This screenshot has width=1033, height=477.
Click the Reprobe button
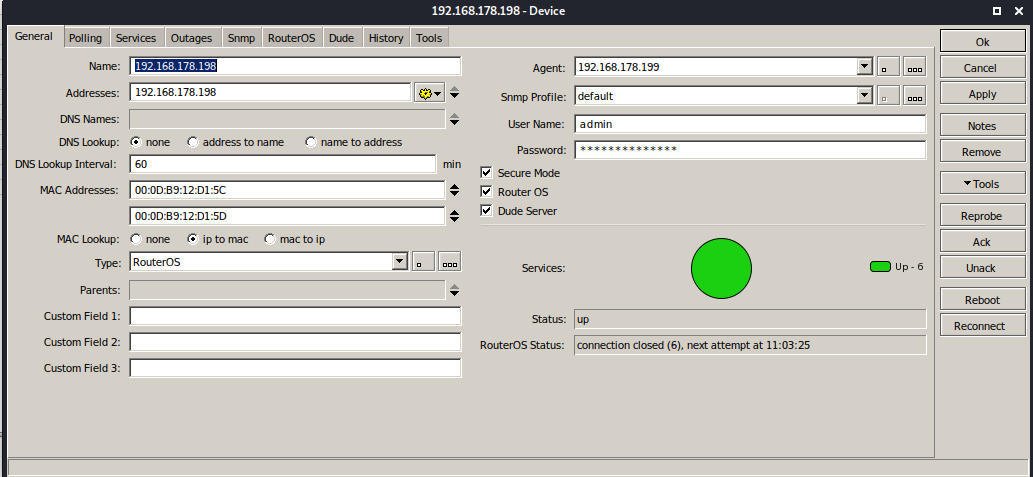pos(981,216)
